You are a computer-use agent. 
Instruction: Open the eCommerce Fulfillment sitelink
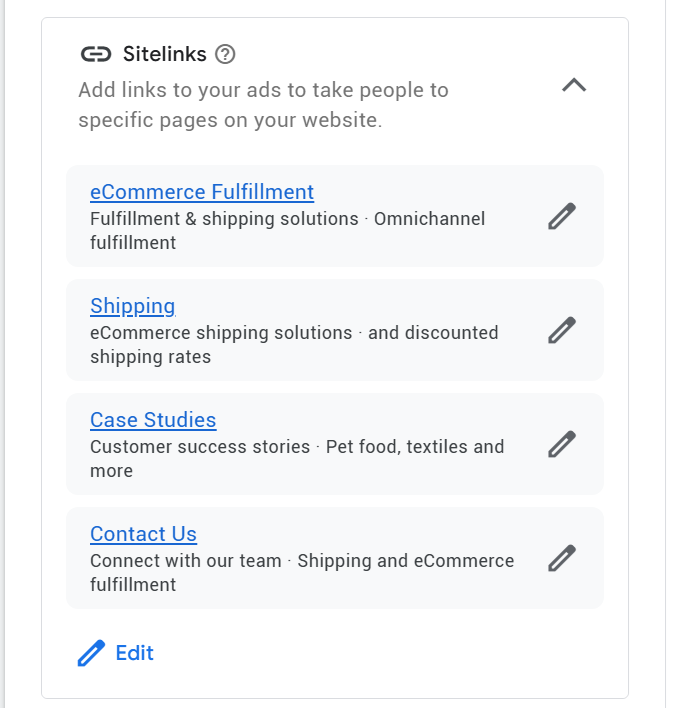pos(202,192)
